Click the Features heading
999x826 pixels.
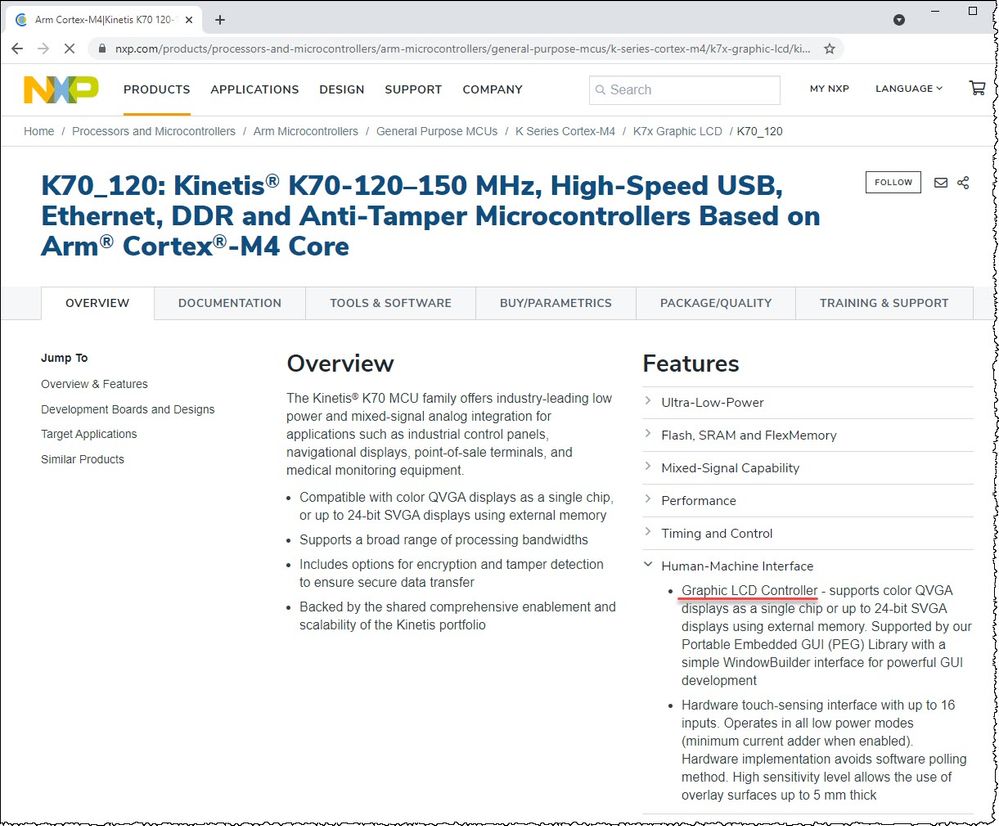691,363
